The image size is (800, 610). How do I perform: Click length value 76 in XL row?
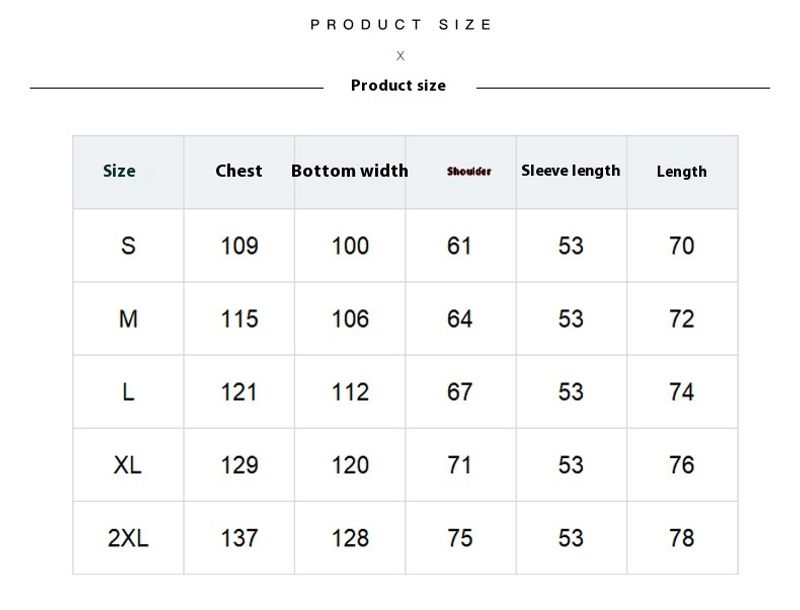(682, 465)
